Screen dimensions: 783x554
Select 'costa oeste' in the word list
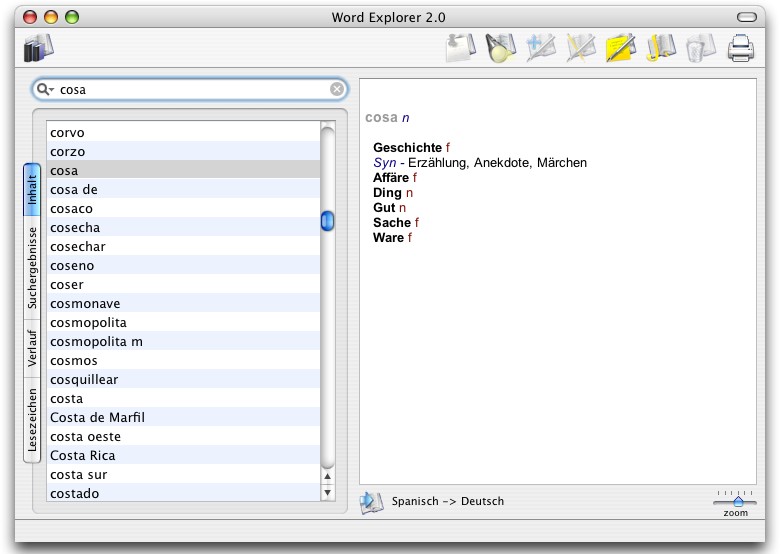tap(183, 436)
